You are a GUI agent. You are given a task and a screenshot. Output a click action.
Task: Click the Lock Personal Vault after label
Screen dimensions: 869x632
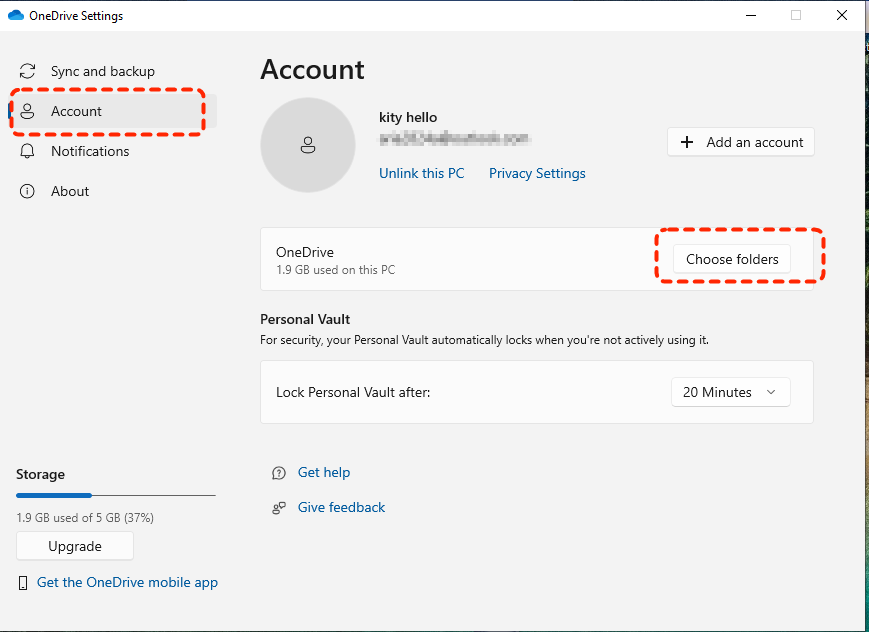coord(353,393)
